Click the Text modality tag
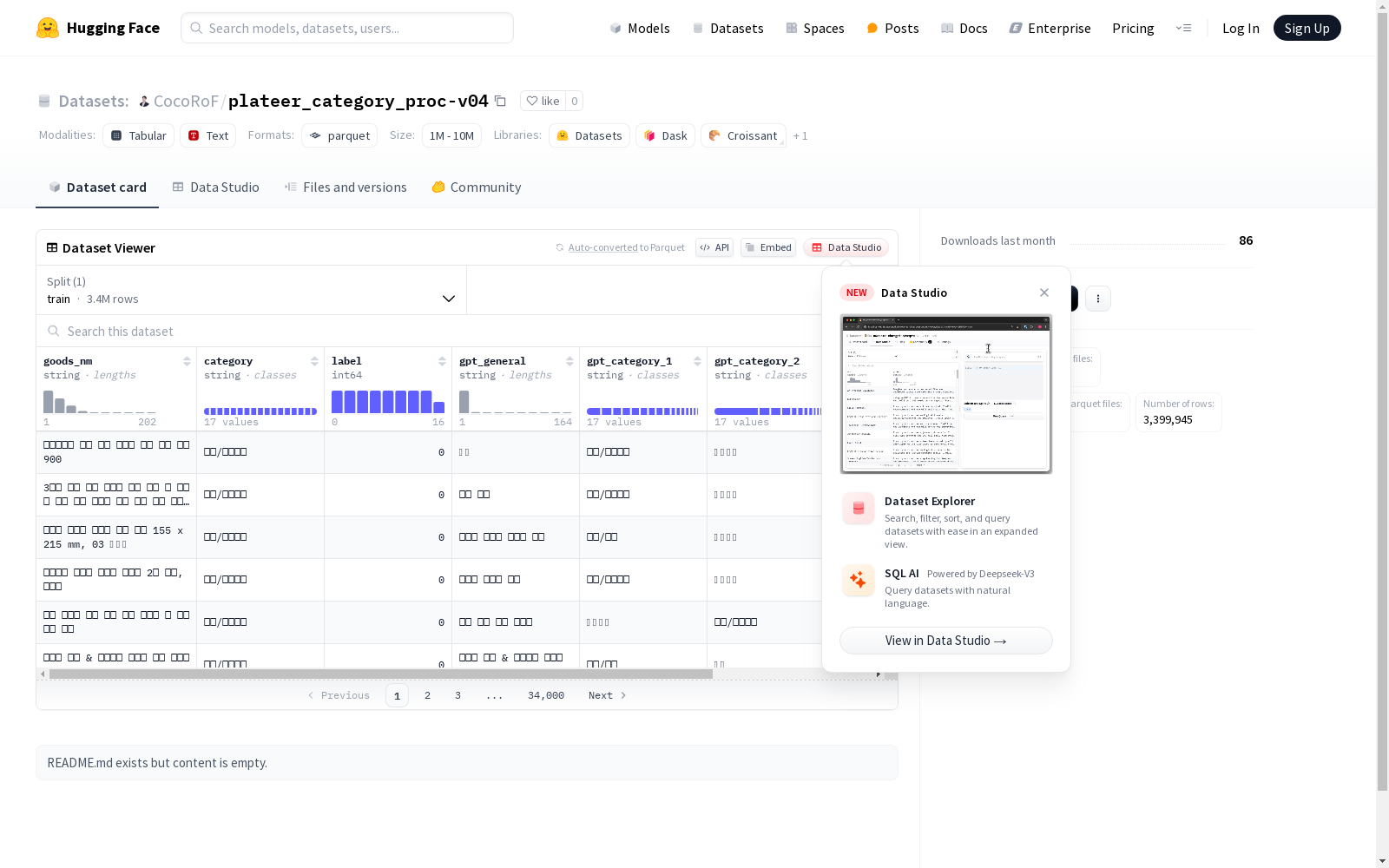 (x=208, y=135)
